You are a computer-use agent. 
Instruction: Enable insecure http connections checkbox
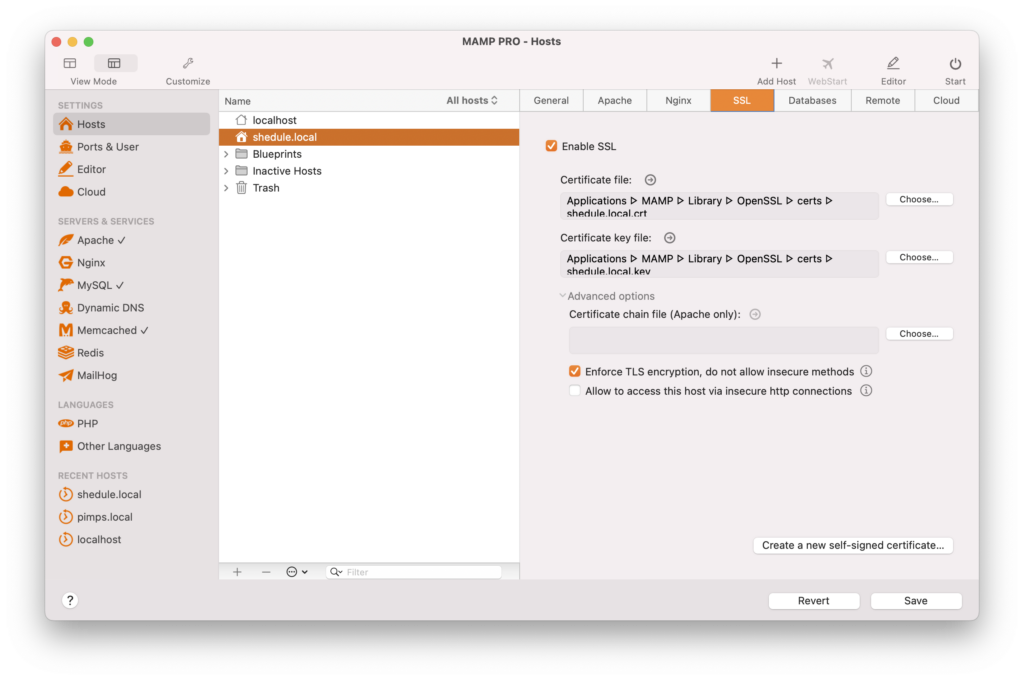pos(575,391)
